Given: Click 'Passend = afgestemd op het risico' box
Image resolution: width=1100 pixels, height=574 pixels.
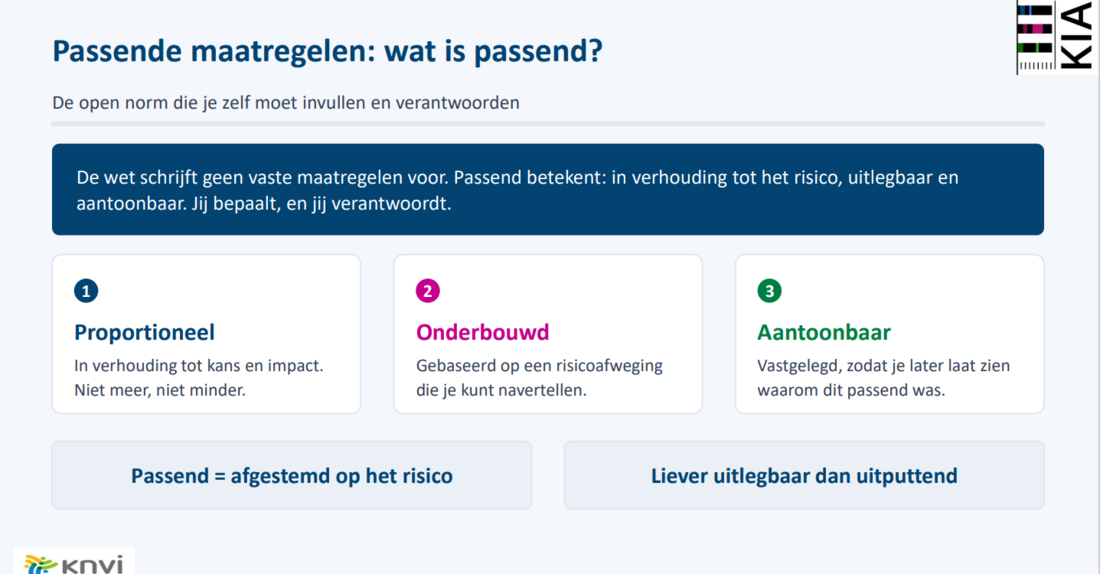Looking at the screenshot, I should click(292, 475).
